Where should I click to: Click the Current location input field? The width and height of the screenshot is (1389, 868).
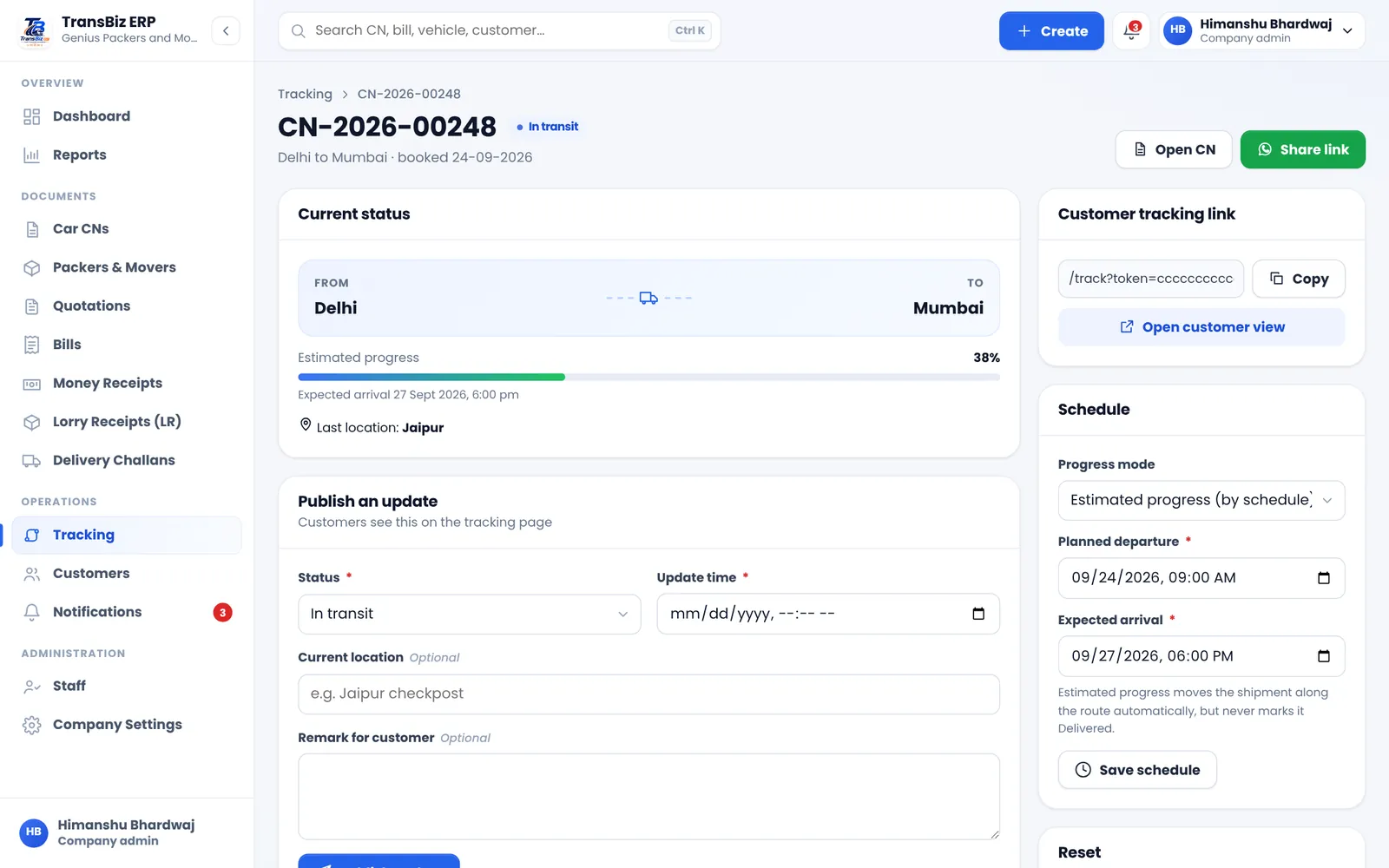648,694
